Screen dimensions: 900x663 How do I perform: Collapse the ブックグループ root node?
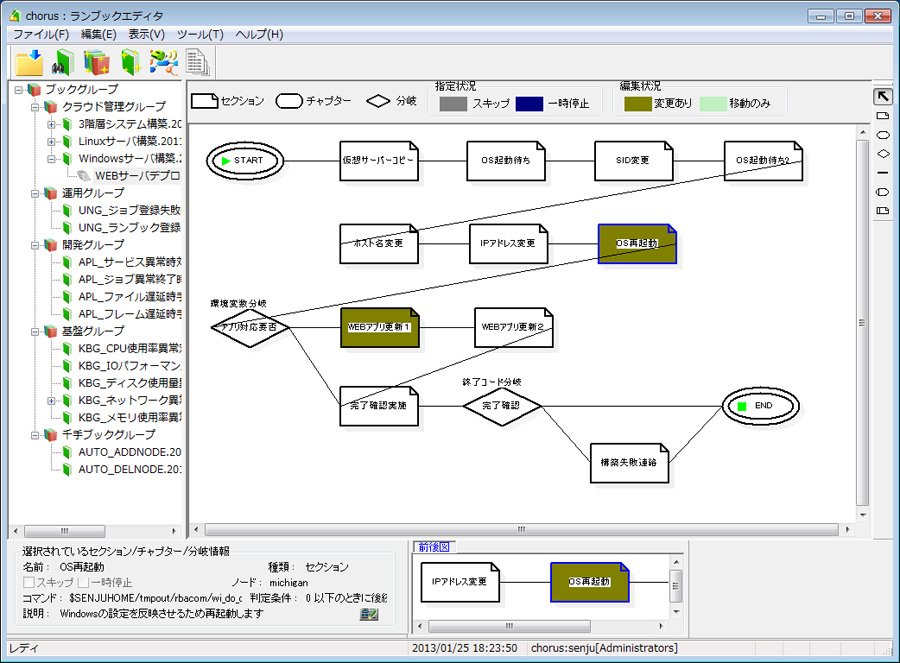(x=19, y=90)
